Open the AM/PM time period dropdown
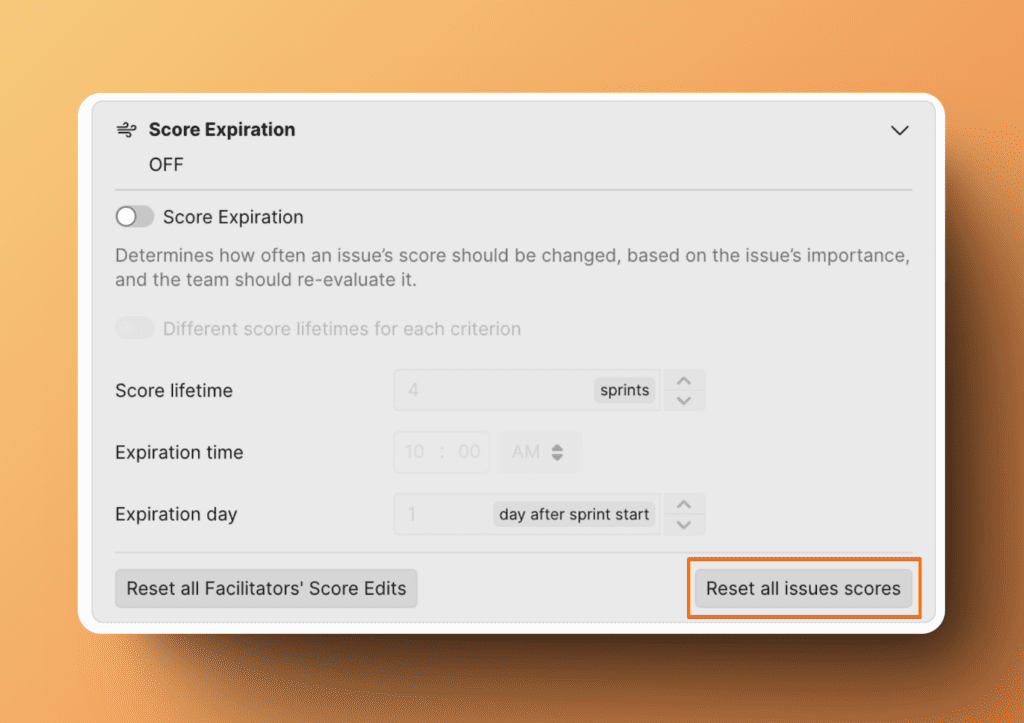Image resolution: width=1024 pixels, height=723 pixels. tap(538, 452)
